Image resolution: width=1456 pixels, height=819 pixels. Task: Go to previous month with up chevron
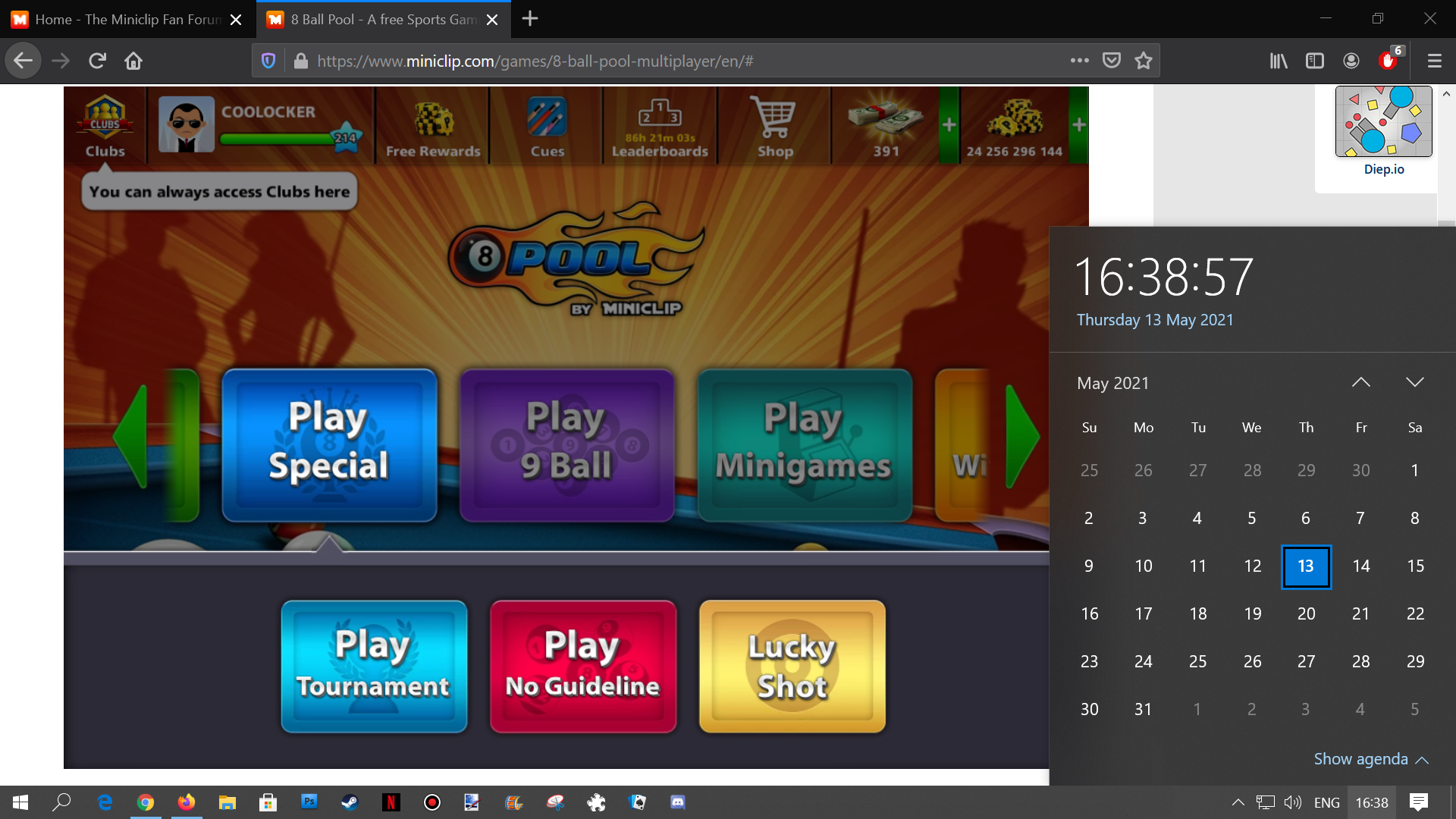(x=1361, y=382)
